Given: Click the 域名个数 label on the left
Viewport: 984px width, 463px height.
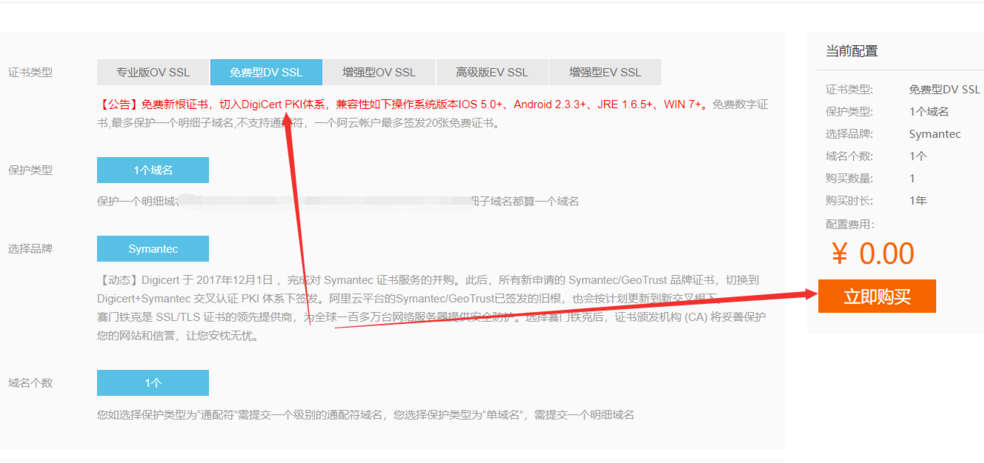Looking at the screenshot, I should 30,383.
